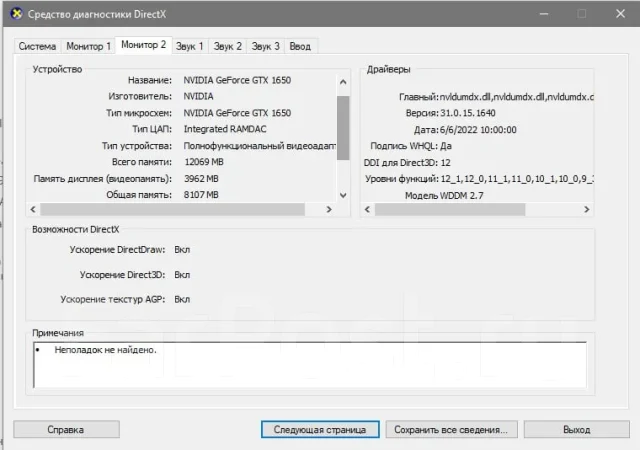640x450 pixels.
Task: Switch to the Ввод tab
Action: (x=300, y=46)
